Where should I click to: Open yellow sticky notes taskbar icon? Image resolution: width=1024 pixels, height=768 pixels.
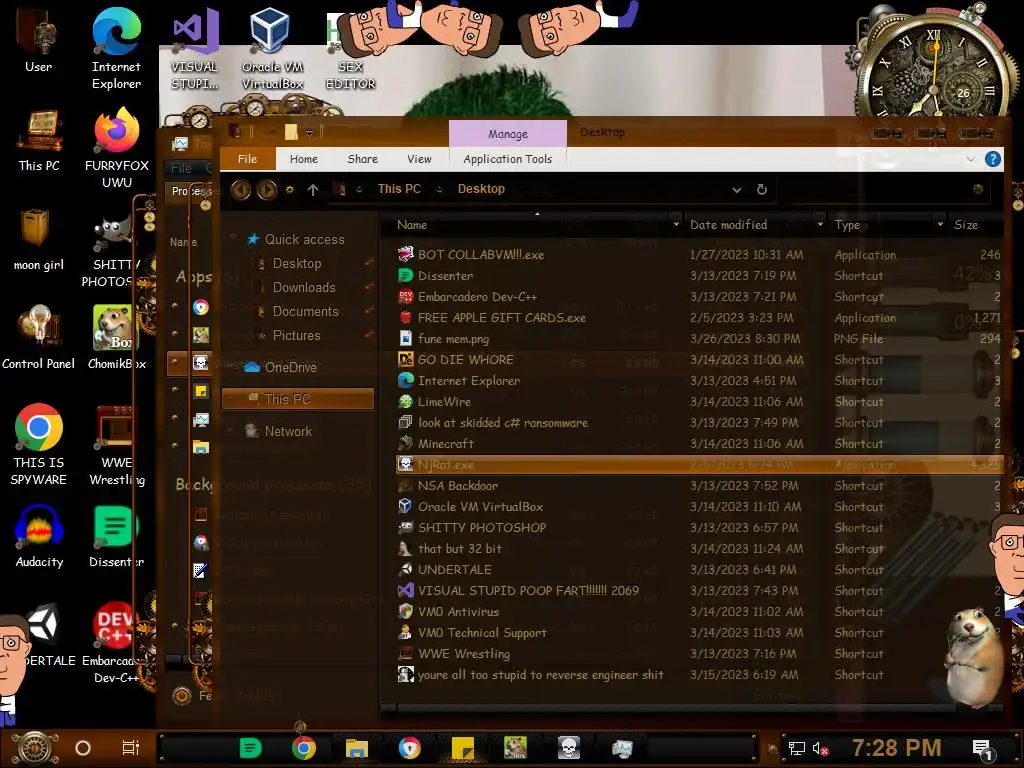click(x=463, y=748)
